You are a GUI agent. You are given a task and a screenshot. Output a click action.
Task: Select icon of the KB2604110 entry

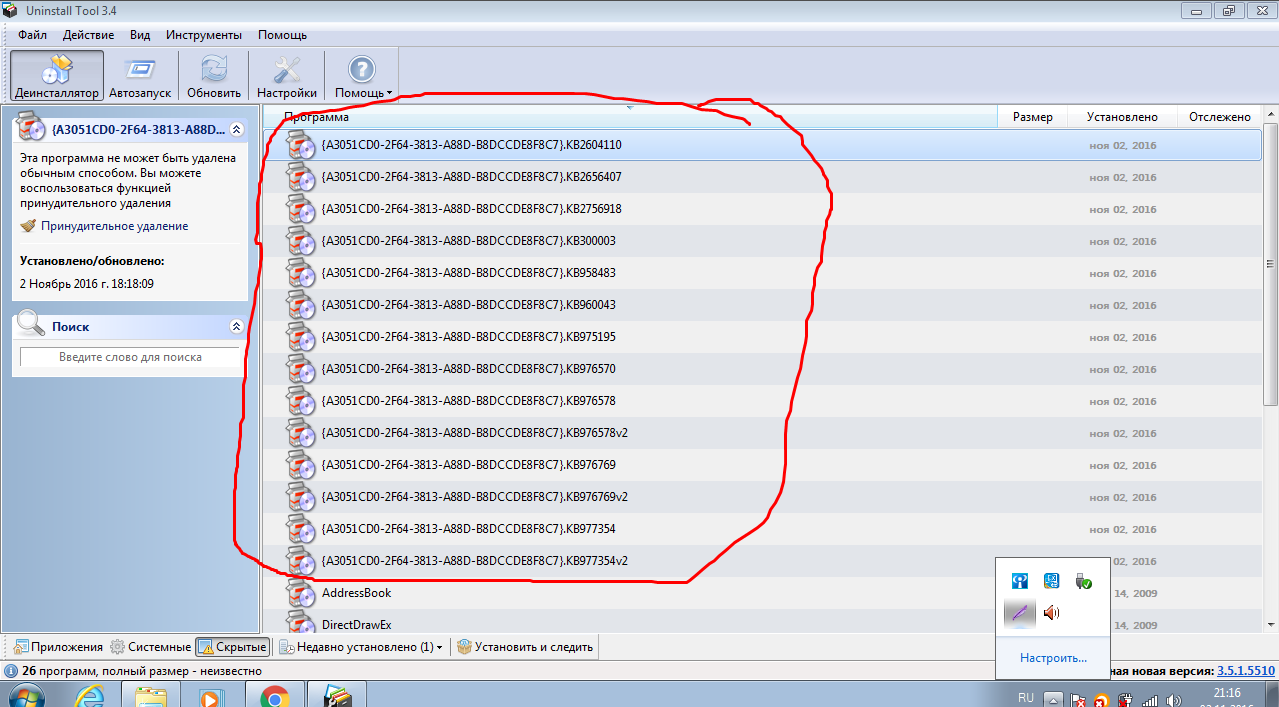pos(301,145)
